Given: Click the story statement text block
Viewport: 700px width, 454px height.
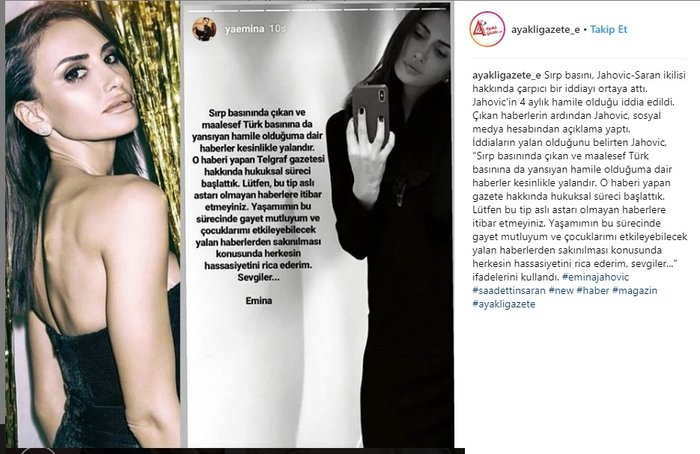Looking at the screenshot, I should pos(259,195).
